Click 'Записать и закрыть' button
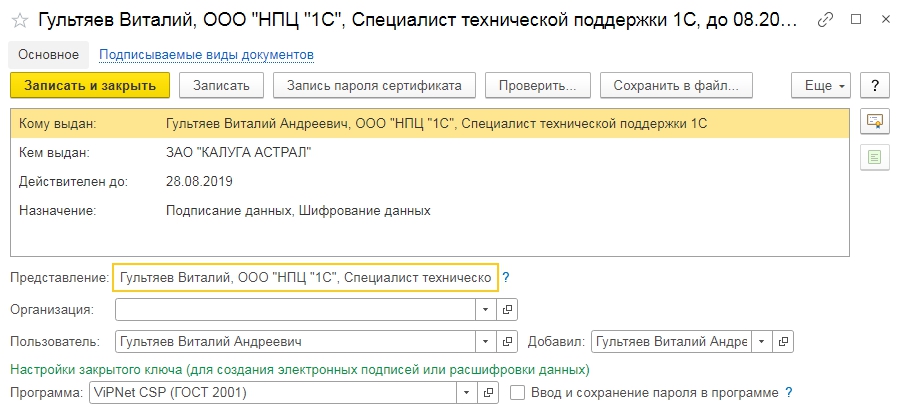The width and height of the screenshot is (910, 415). point(90,86)
